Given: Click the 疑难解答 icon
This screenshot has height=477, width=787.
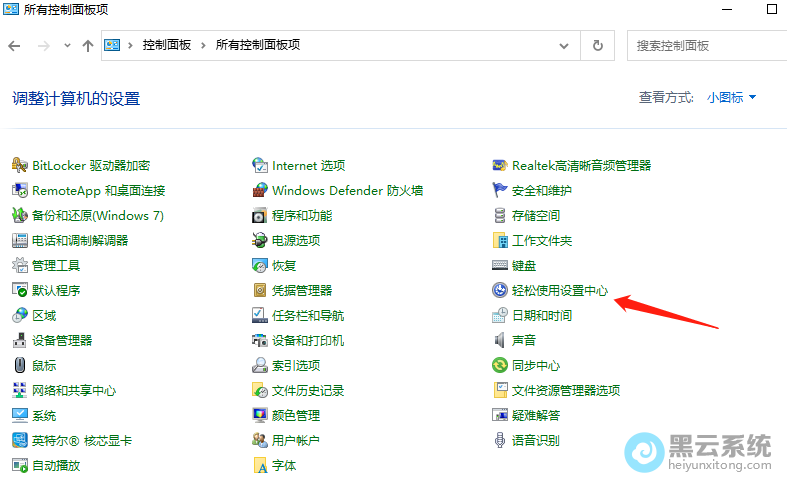Looking at the screenshot, I should [499, 415].
